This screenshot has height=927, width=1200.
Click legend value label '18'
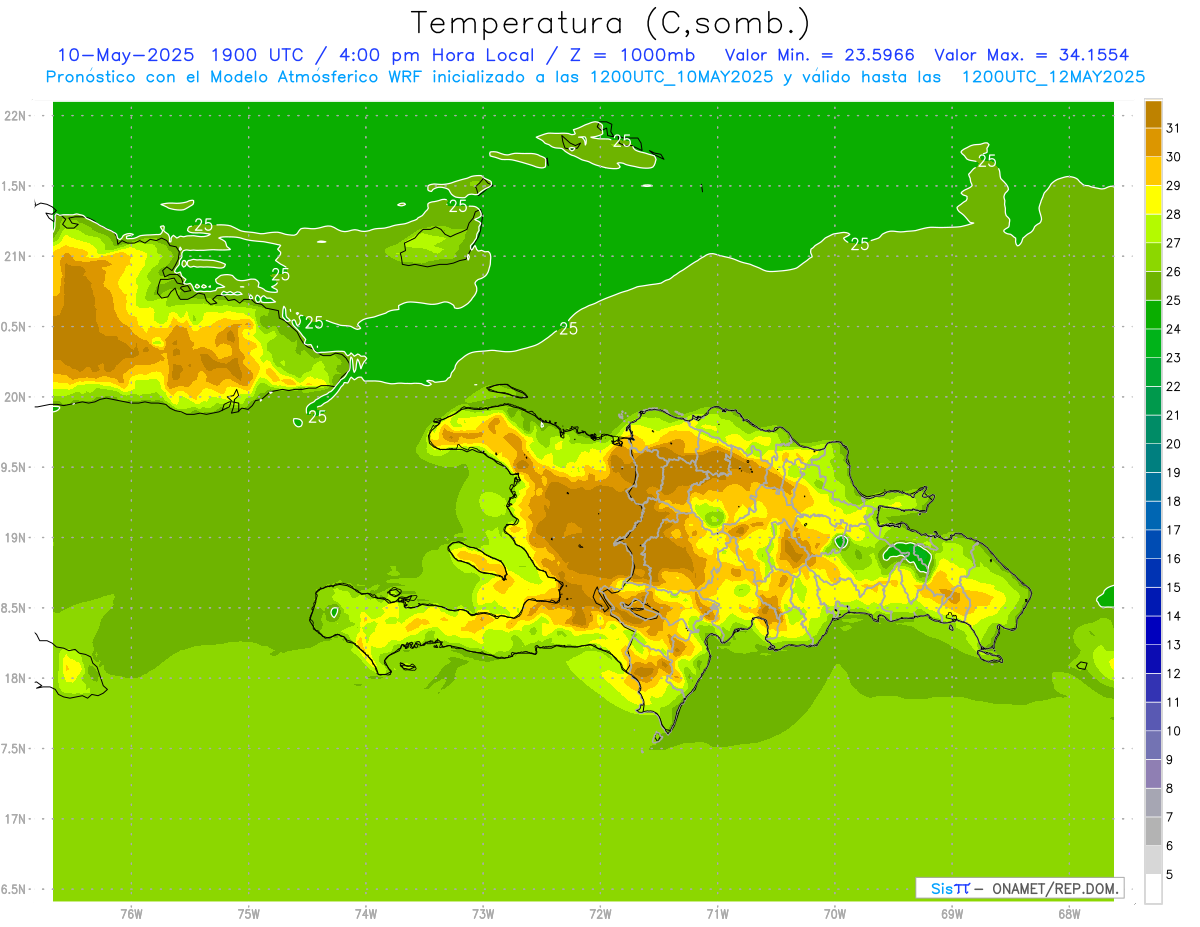(x=1173, y=501)
